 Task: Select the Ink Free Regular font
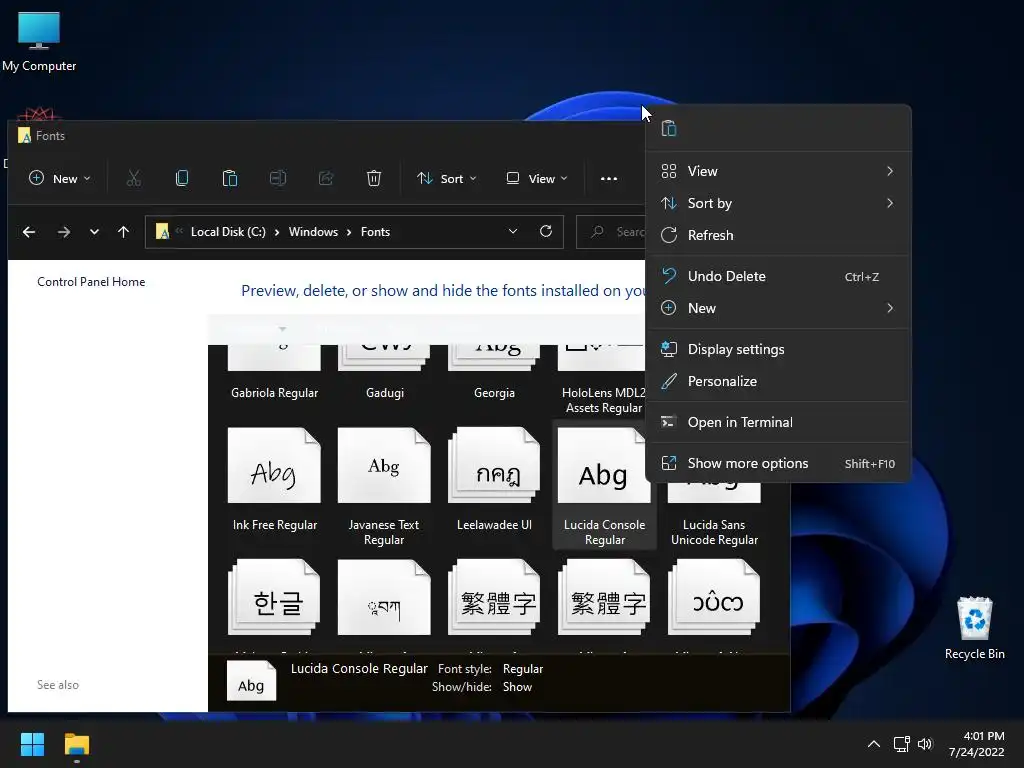(274, 480)
